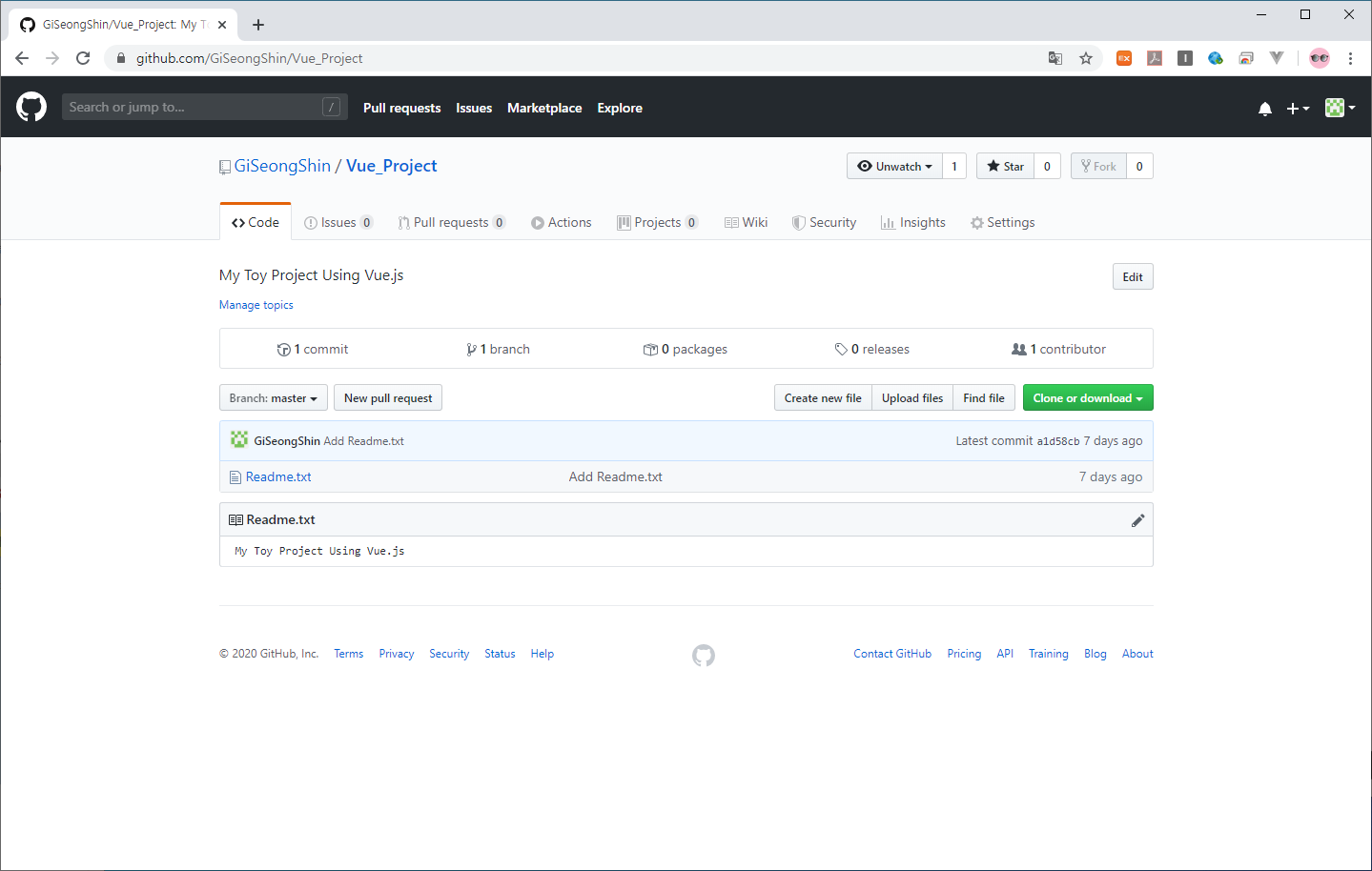This screenshot has height=871, width=1372.
Task: Reload the page with refresh icon
Action: pos(83,58)
